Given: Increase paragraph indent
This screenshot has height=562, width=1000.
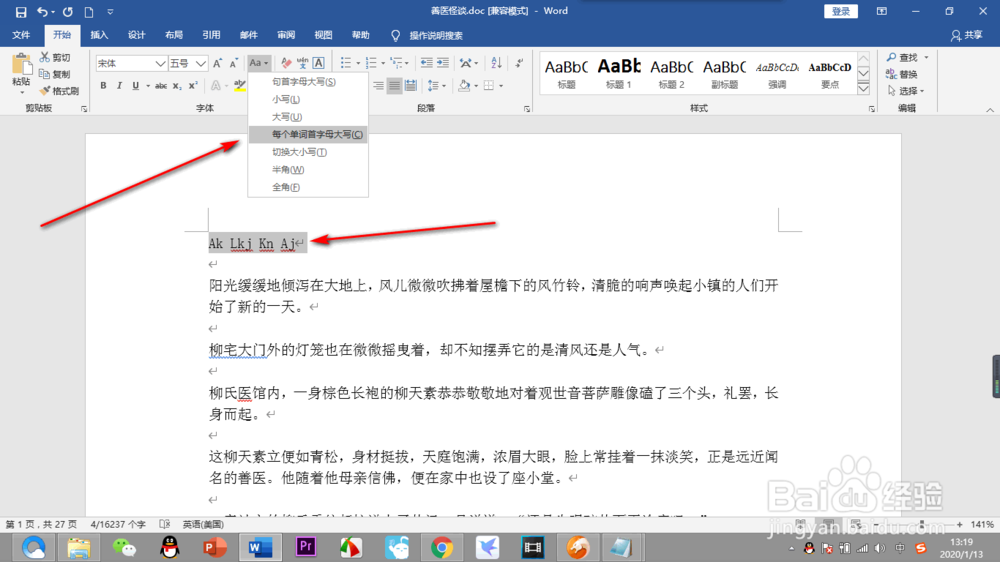Looking at the screenshot, I should pyautogui.click(x=443, y=63).
